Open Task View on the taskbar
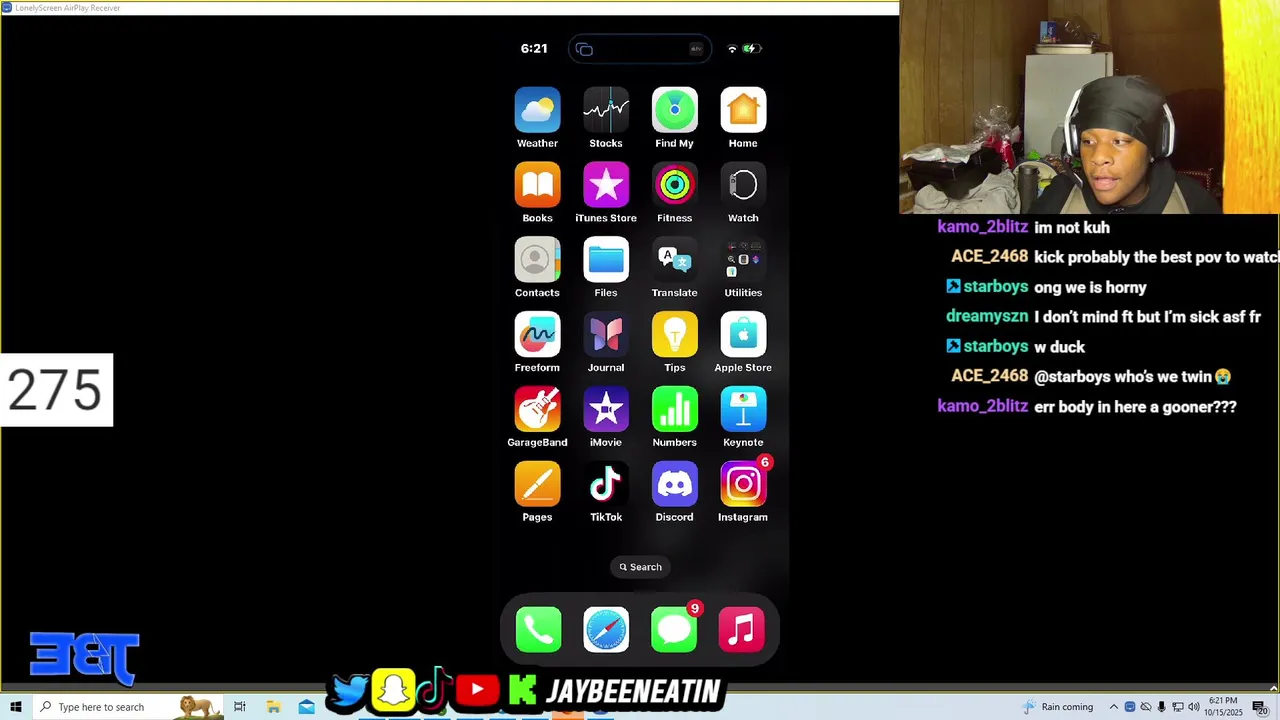 click(x=240, y=707)
